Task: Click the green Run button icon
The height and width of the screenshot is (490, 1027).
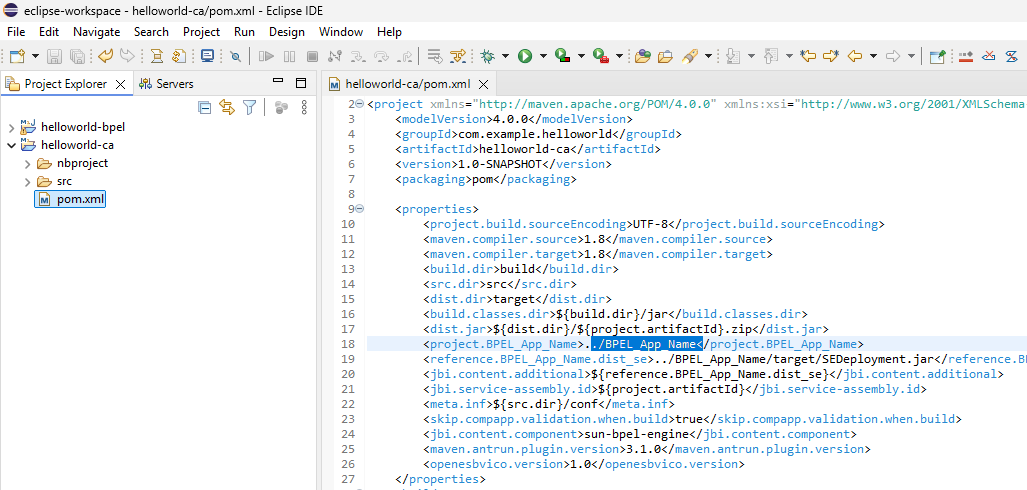Action: (525, 56)
